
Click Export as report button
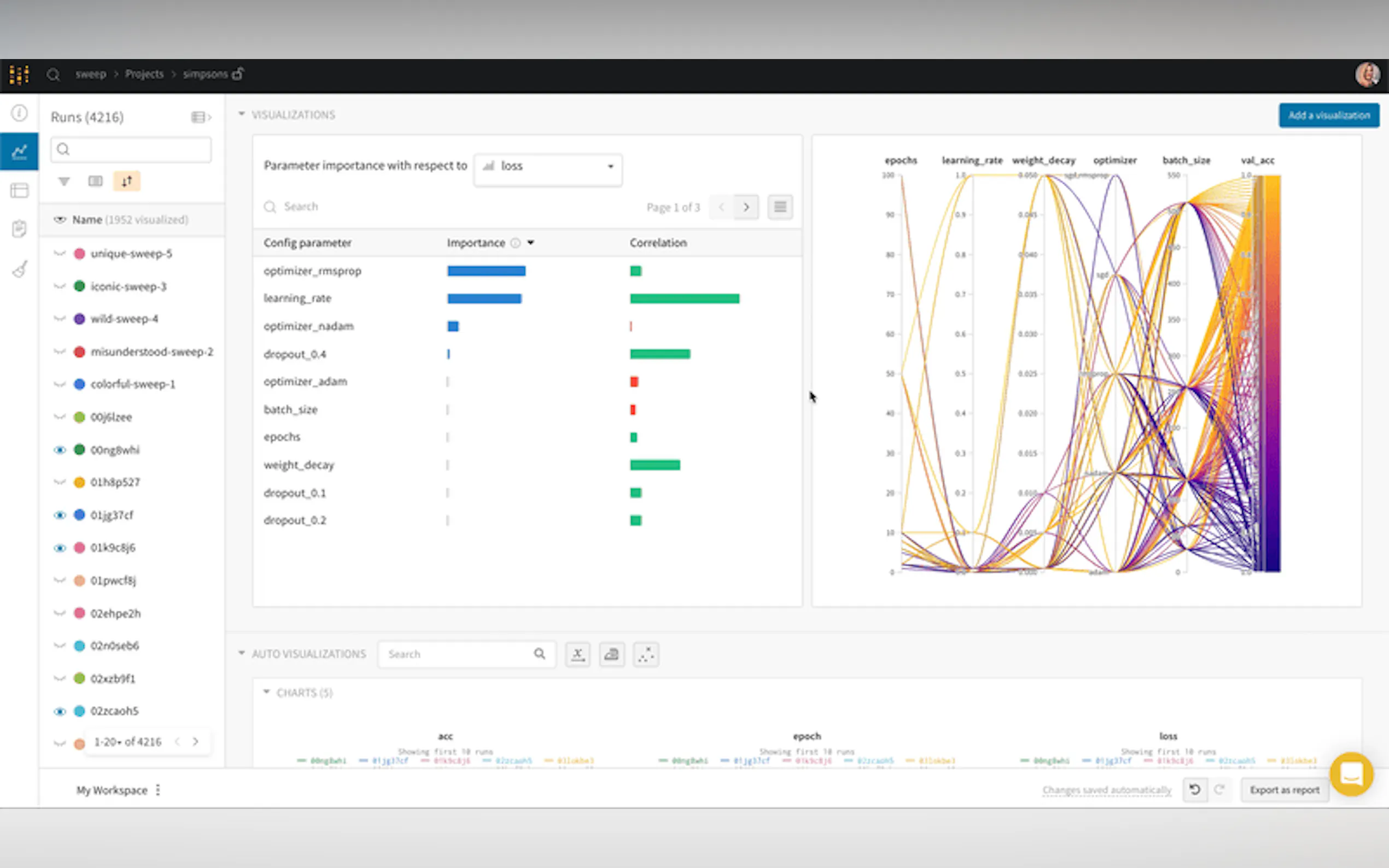coord(1284,790)
